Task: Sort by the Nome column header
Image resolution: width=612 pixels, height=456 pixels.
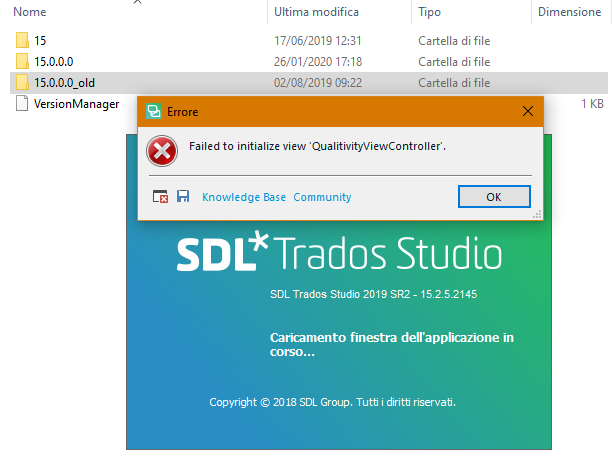Action: tap(30, 12)
